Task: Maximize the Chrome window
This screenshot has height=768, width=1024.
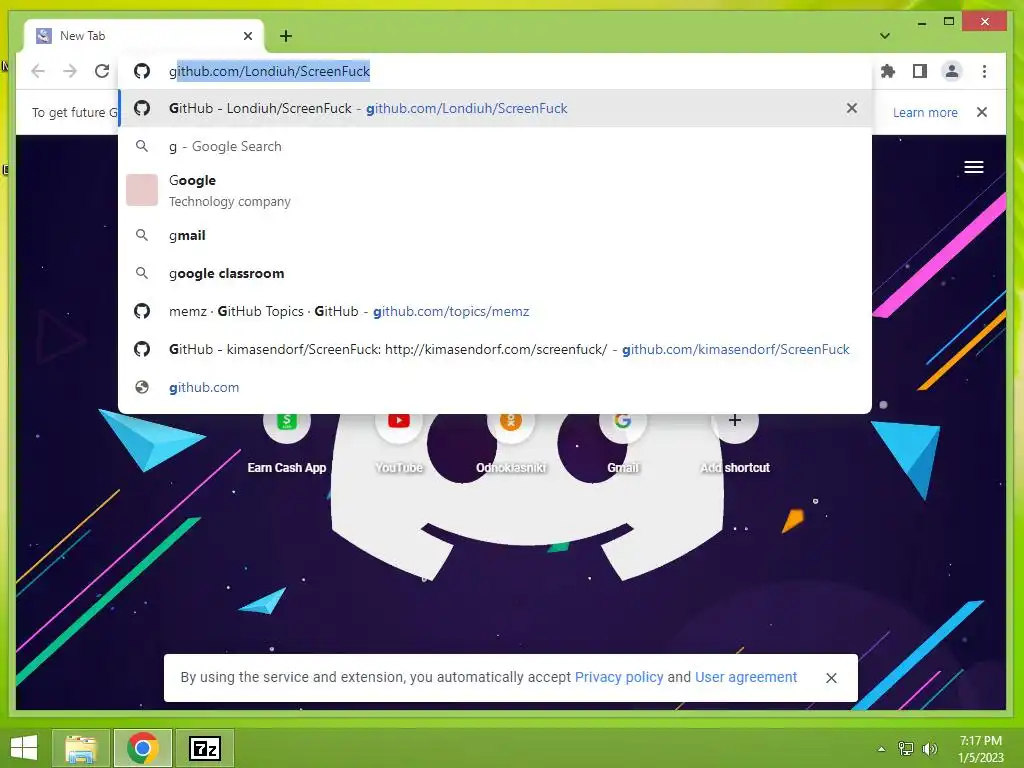Action: coord(949,22)
